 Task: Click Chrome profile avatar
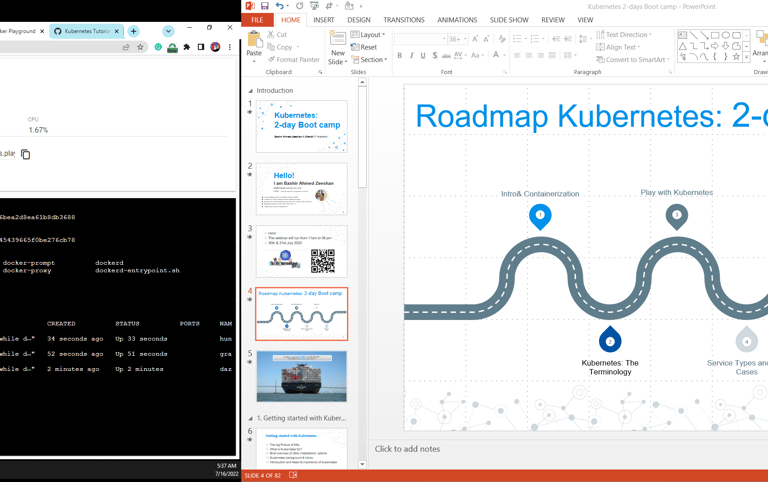(x=215, y=47)
